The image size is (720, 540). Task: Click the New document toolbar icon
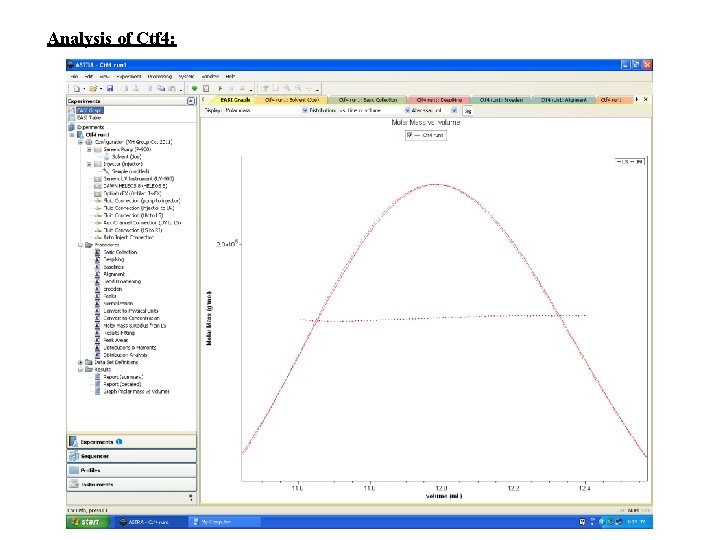(x=77, y=89)
